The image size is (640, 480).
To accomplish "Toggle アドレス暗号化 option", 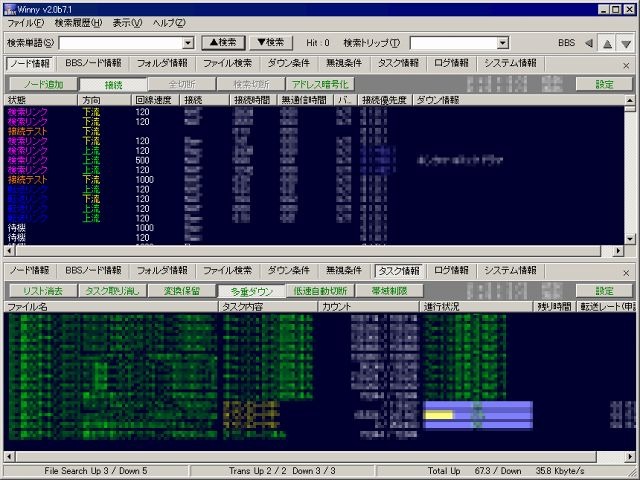I will click(x=320, y=84).
